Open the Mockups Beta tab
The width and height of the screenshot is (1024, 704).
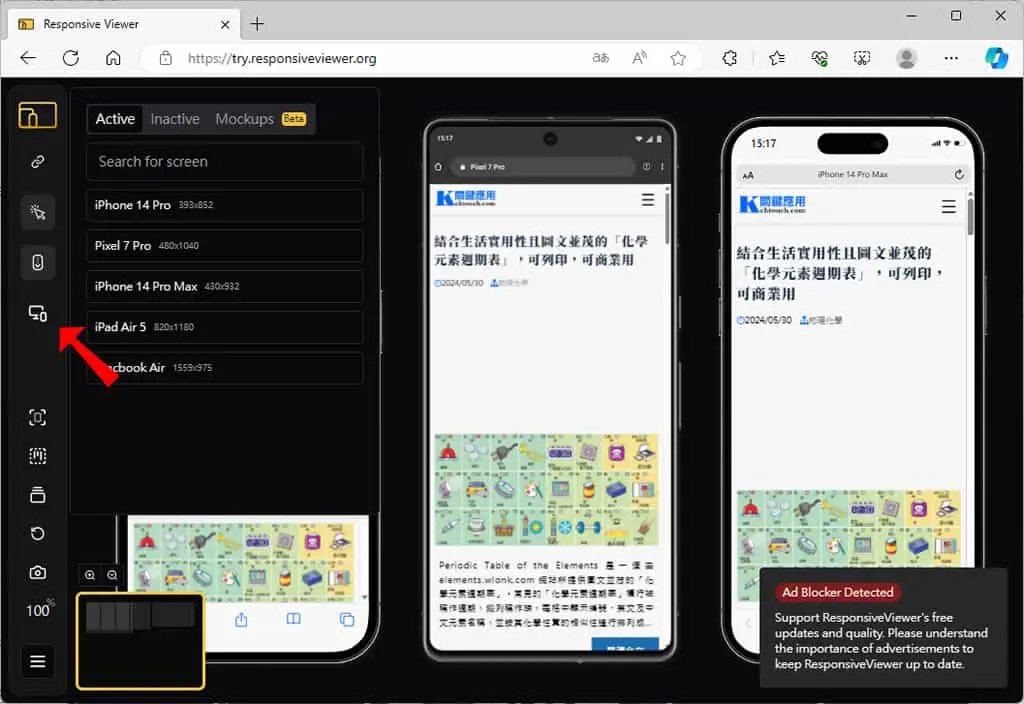pyautogui.click(x=261, y=119)
